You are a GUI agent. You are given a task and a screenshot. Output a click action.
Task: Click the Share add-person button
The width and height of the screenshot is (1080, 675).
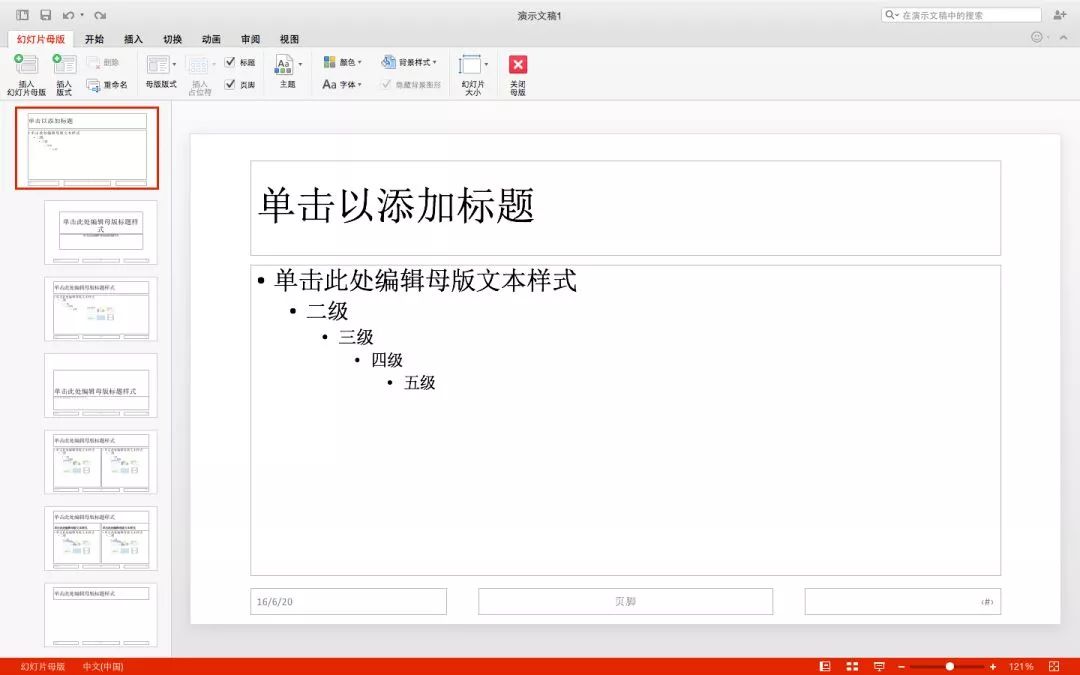coord(1060,15)
